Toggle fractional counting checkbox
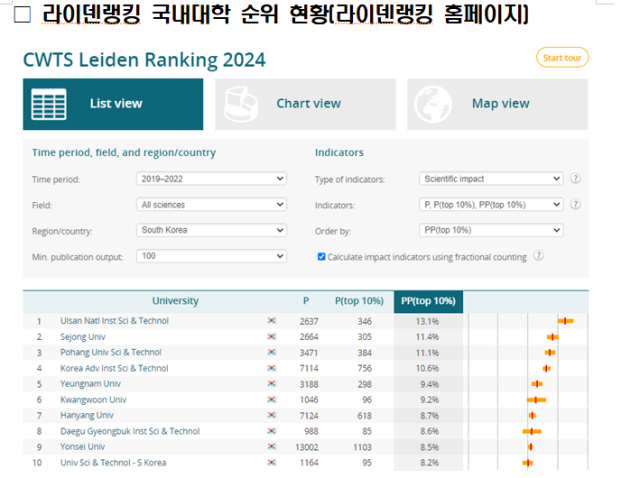640x478 pixels. tap(321, 257)
